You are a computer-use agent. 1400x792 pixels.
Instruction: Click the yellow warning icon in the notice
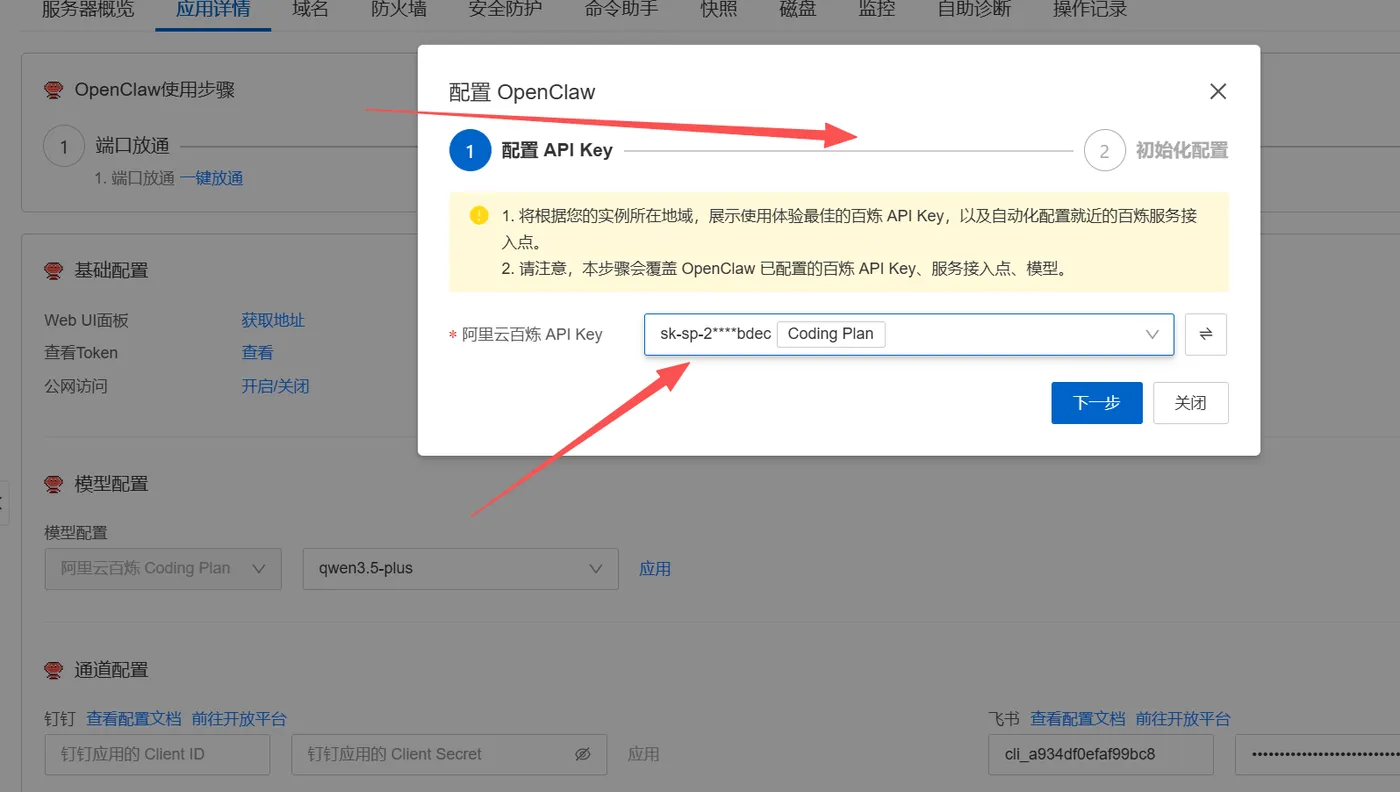(479, 215)
